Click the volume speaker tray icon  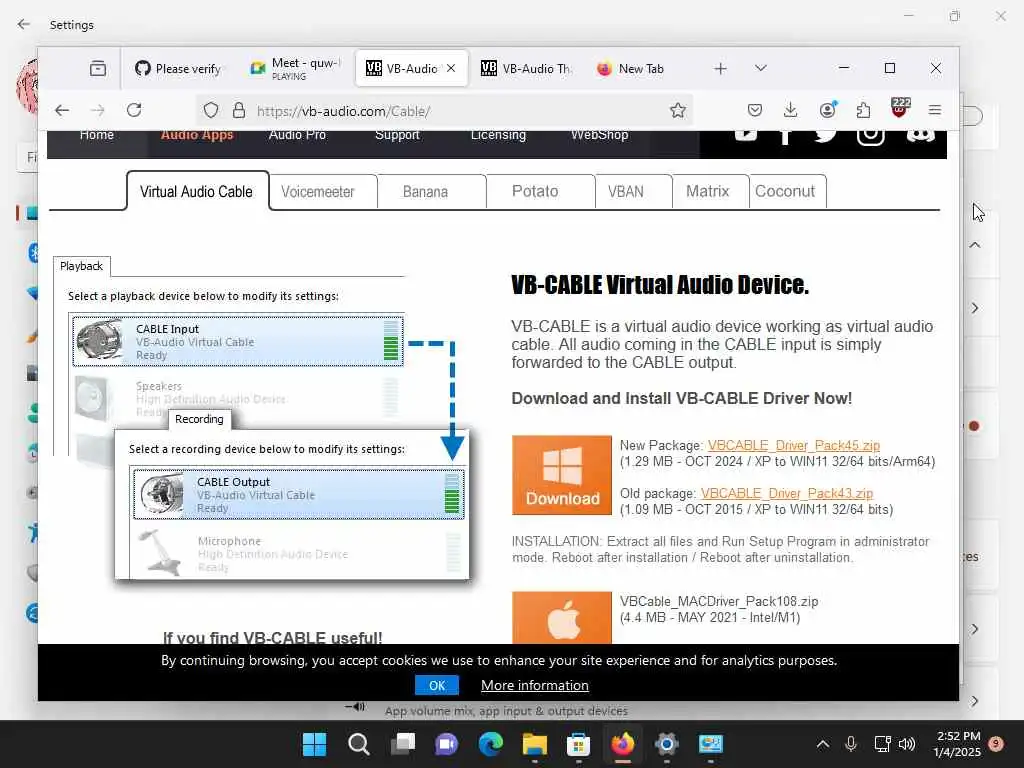pos(906,744)
